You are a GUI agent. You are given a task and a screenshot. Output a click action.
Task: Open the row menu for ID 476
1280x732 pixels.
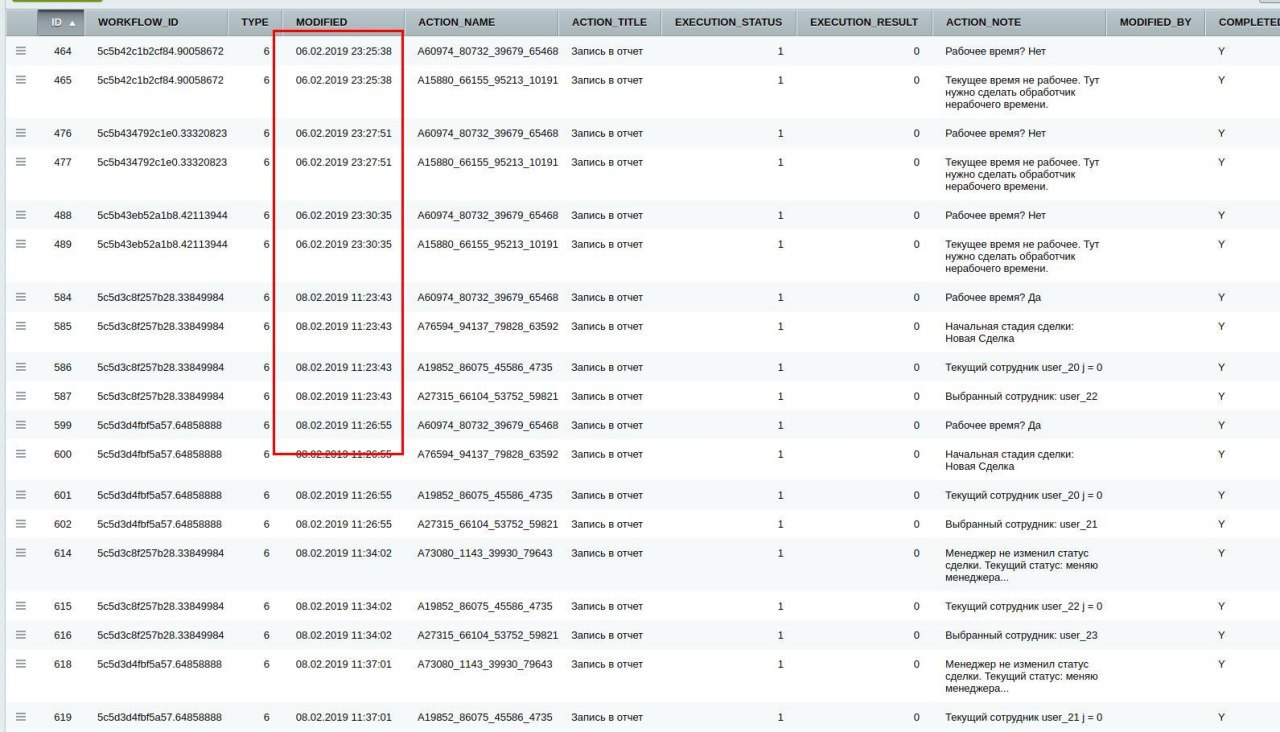pos(20,132)
